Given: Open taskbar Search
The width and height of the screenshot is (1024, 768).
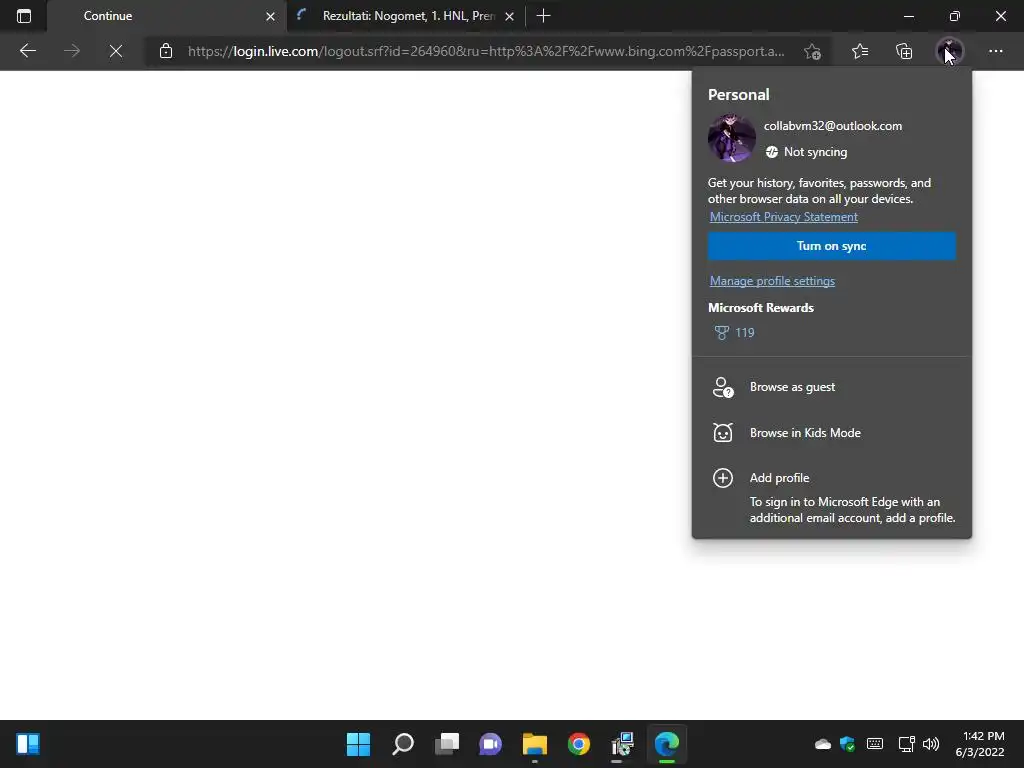Looking at the screenshot, I should [x=403, y=744].
